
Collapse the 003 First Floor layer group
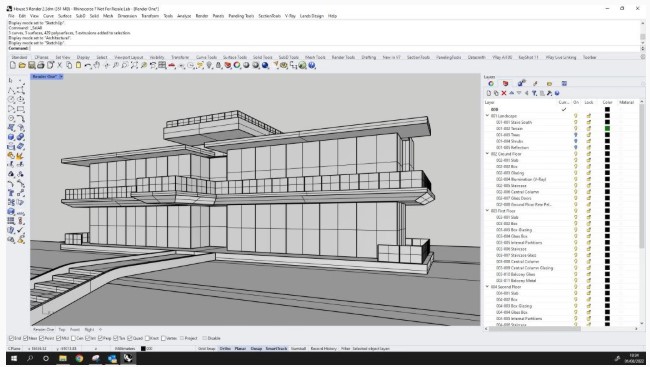(x=488, y=211)
